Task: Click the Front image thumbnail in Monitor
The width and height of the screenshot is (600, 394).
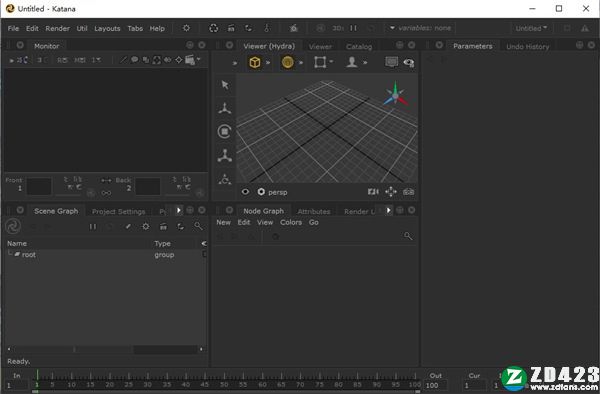Action: pos(39,186)
